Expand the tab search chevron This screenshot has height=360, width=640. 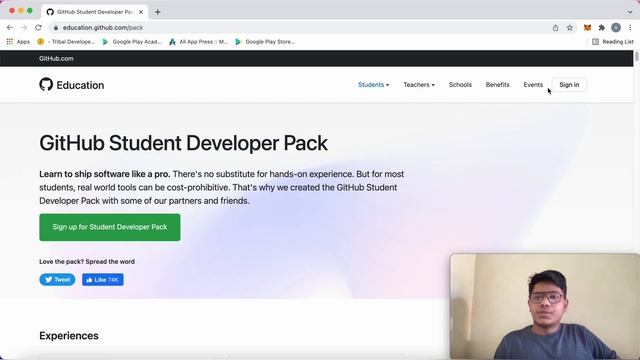click(x=630, y=12)
